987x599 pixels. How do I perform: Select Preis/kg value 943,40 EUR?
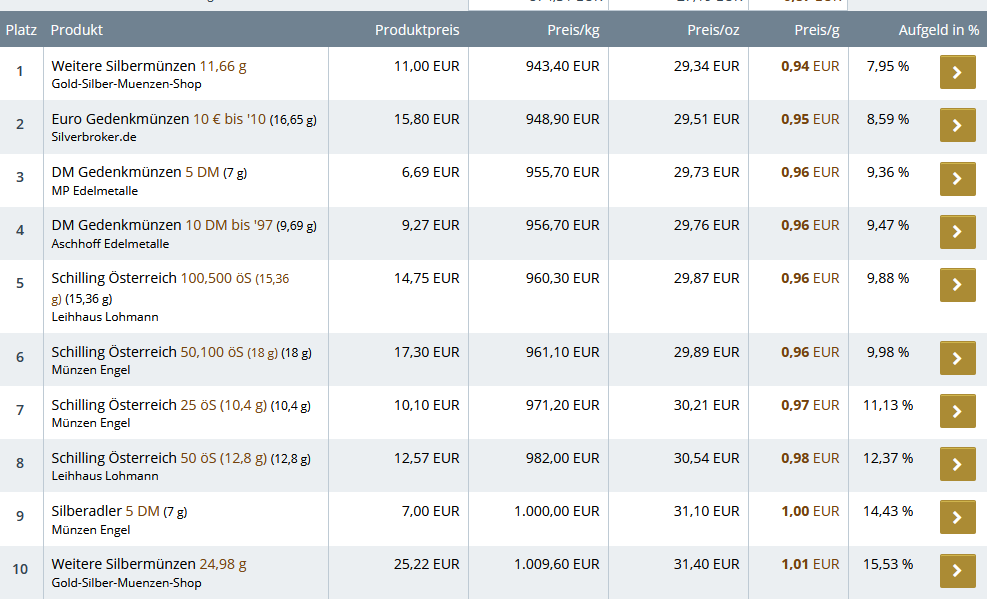click(x=563, y=66)
